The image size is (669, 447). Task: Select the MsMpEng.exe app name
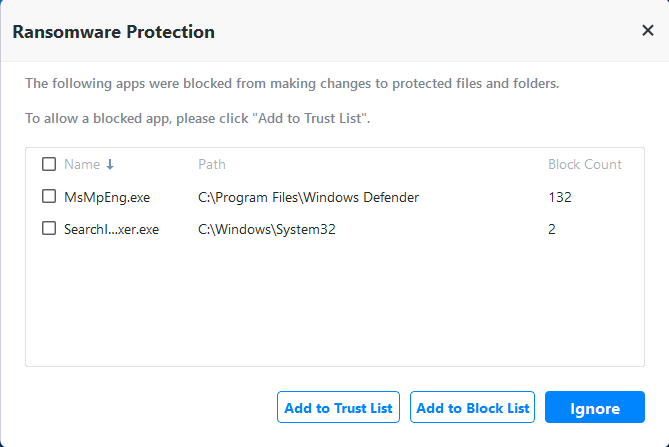point(107,198)
